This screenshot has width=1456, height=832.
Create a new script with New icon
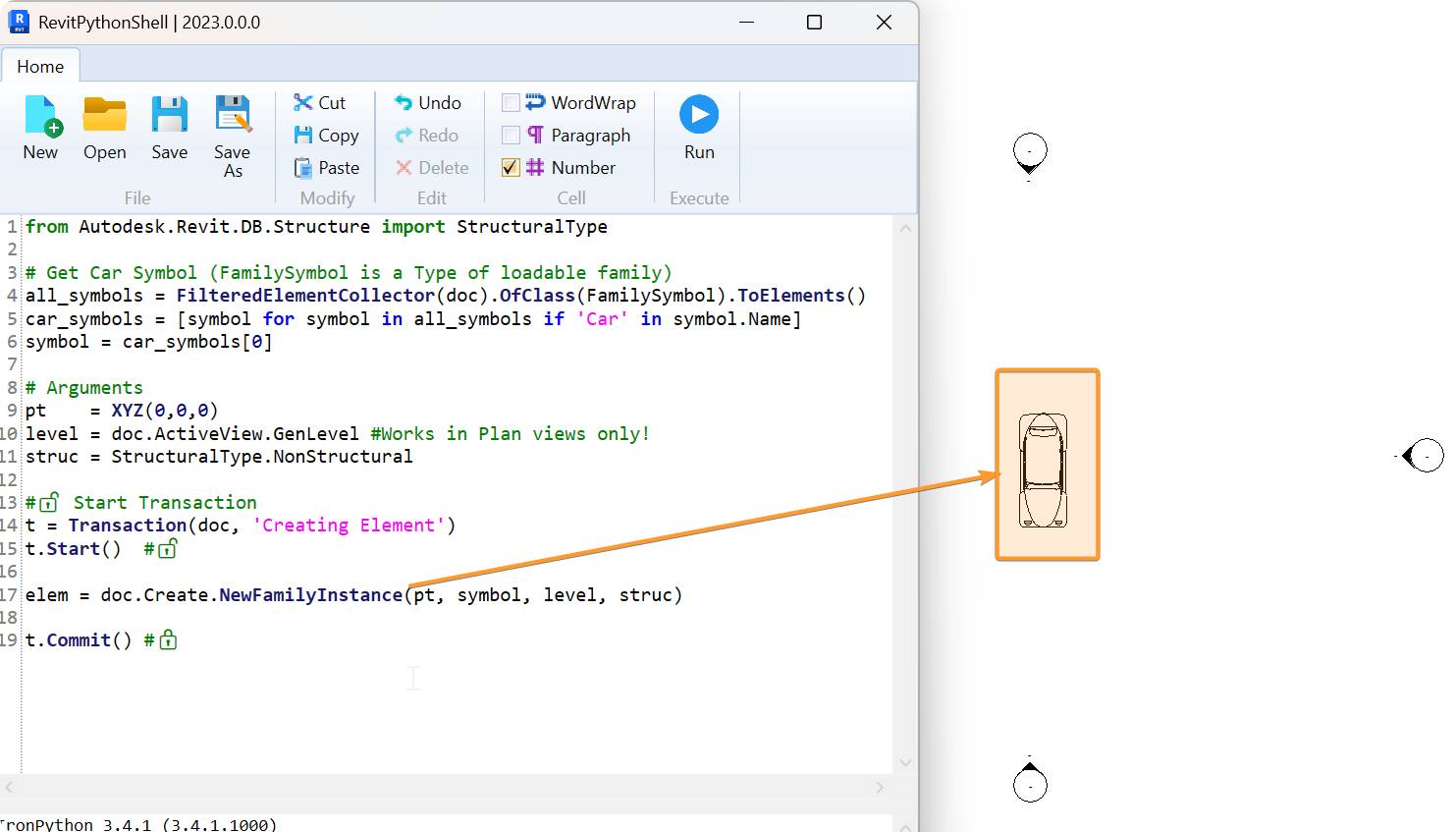(x=41, y=128)
